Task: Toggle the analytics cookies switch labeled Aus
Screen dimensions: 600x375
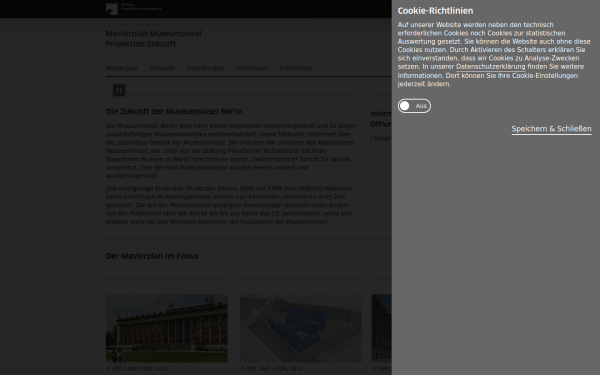Action: [414, 106]
